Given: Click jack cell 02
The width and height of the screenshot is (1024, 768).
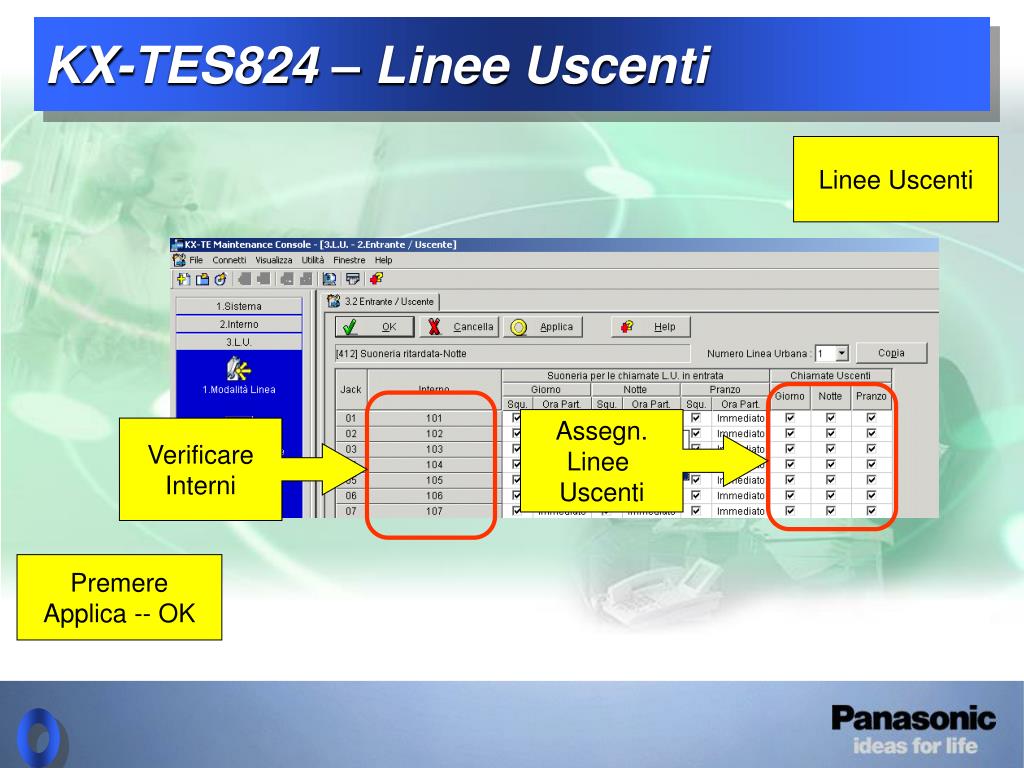Looking at the screenshot, I should (x=351, y=434).
